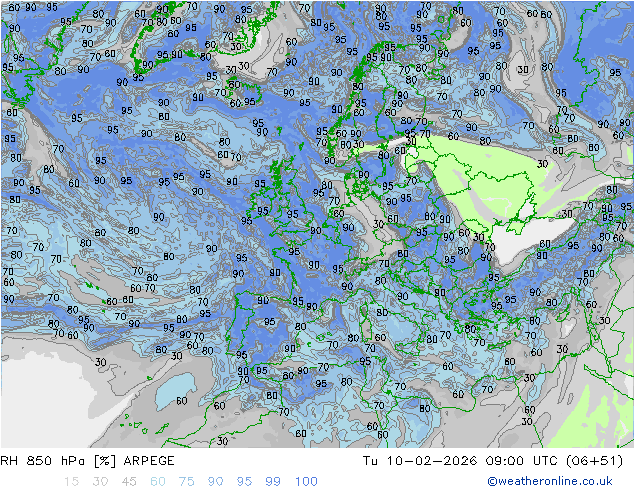This screenshot has width=634, height=490.
Task: Click the ©weatheronline.co.uk link
Action: [550, 481]
